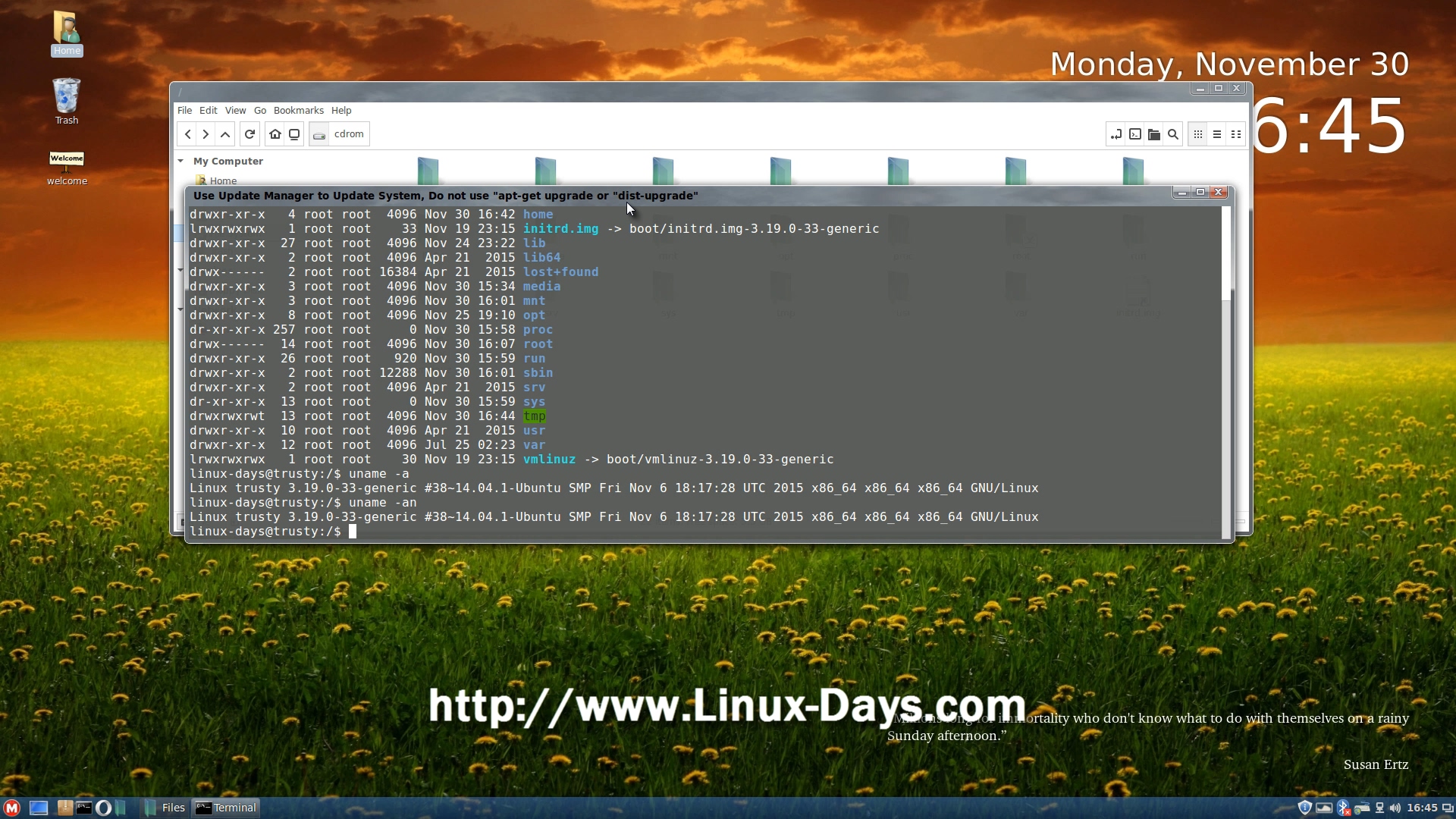Click the root drive path icon
This screenshot has width=1456, height=819.
coord(319,134)
